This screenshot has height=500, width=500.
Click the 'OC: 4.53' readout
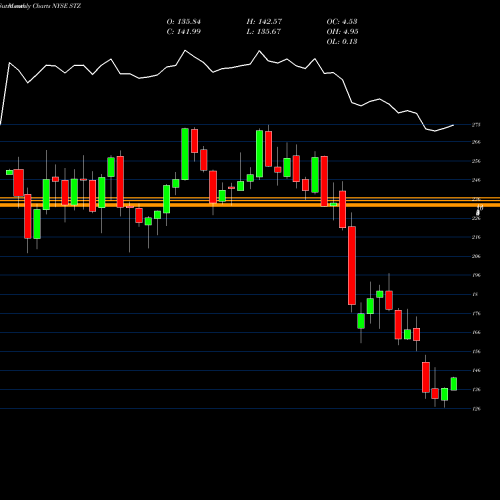pos(342,22)
